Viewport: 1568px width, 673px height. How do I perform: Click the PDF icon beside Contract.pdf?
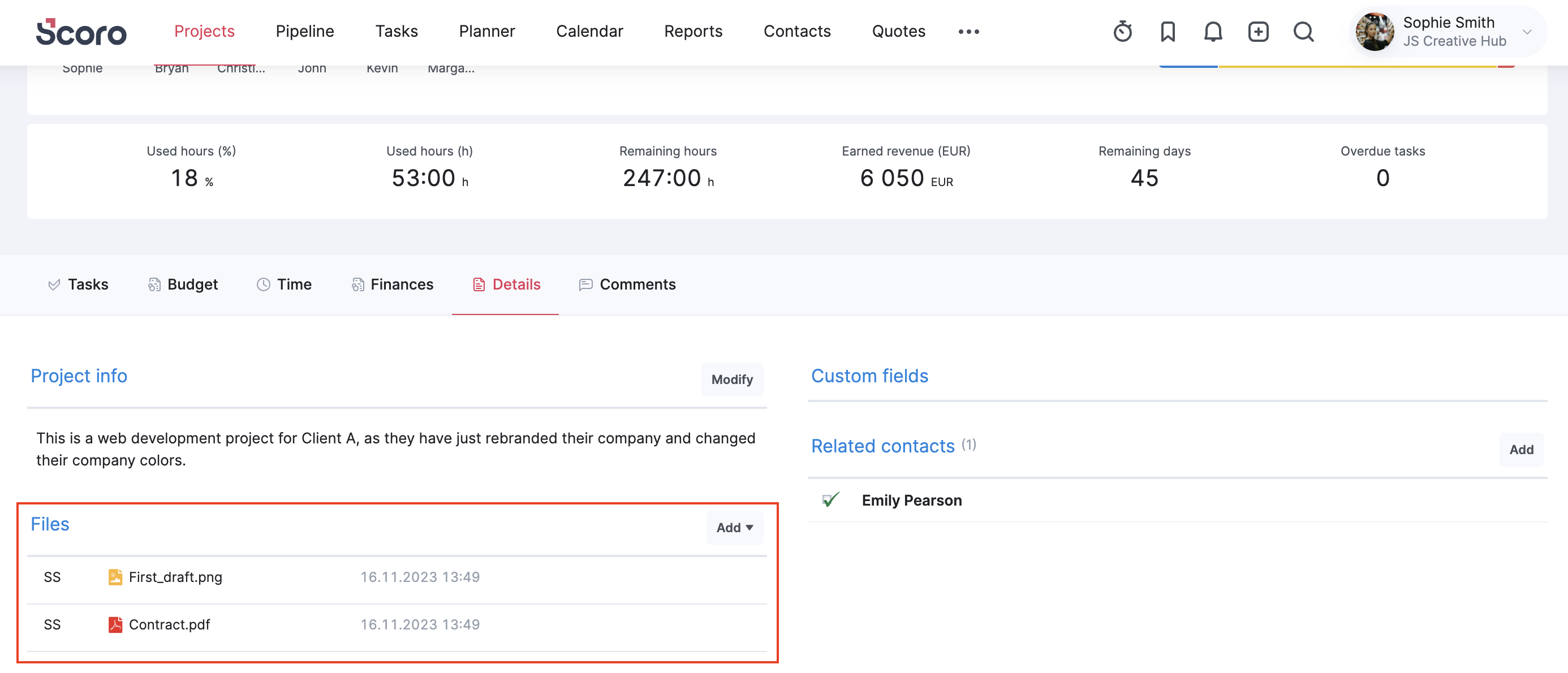point(115,624)
